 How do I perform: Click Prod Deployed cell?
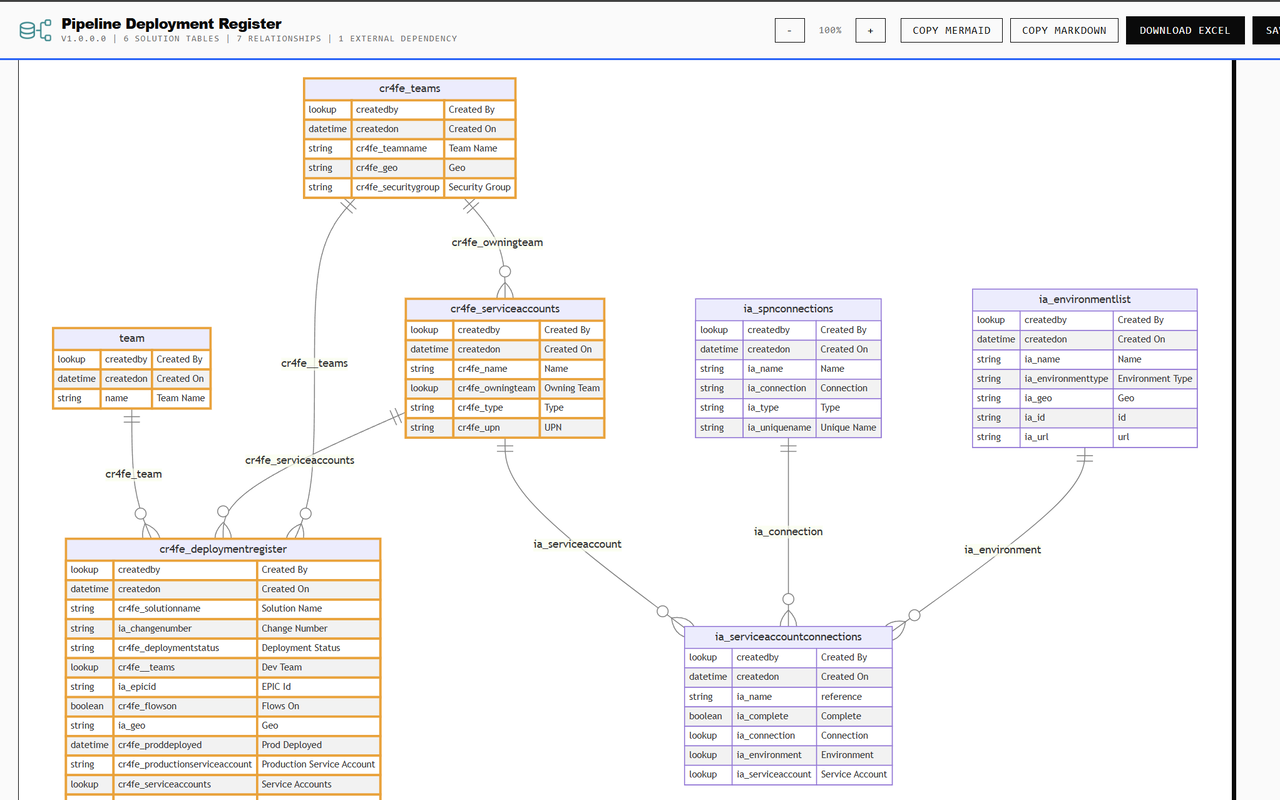[318, 745]
